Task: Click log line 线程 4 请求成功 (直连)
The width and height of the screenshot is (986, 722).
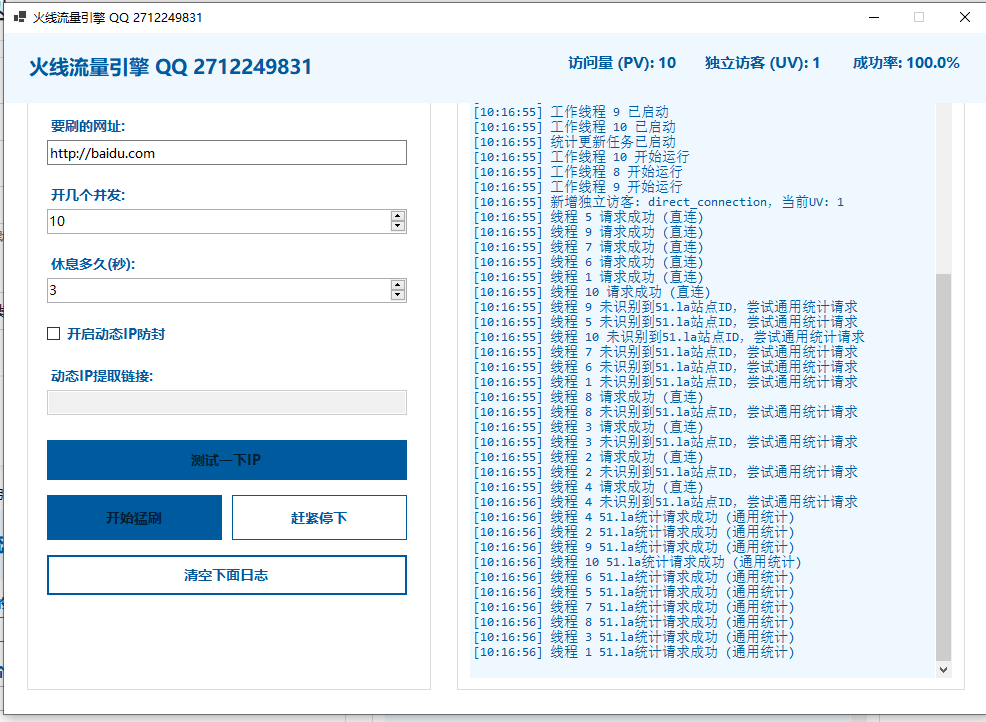Action: pos(589,487)
